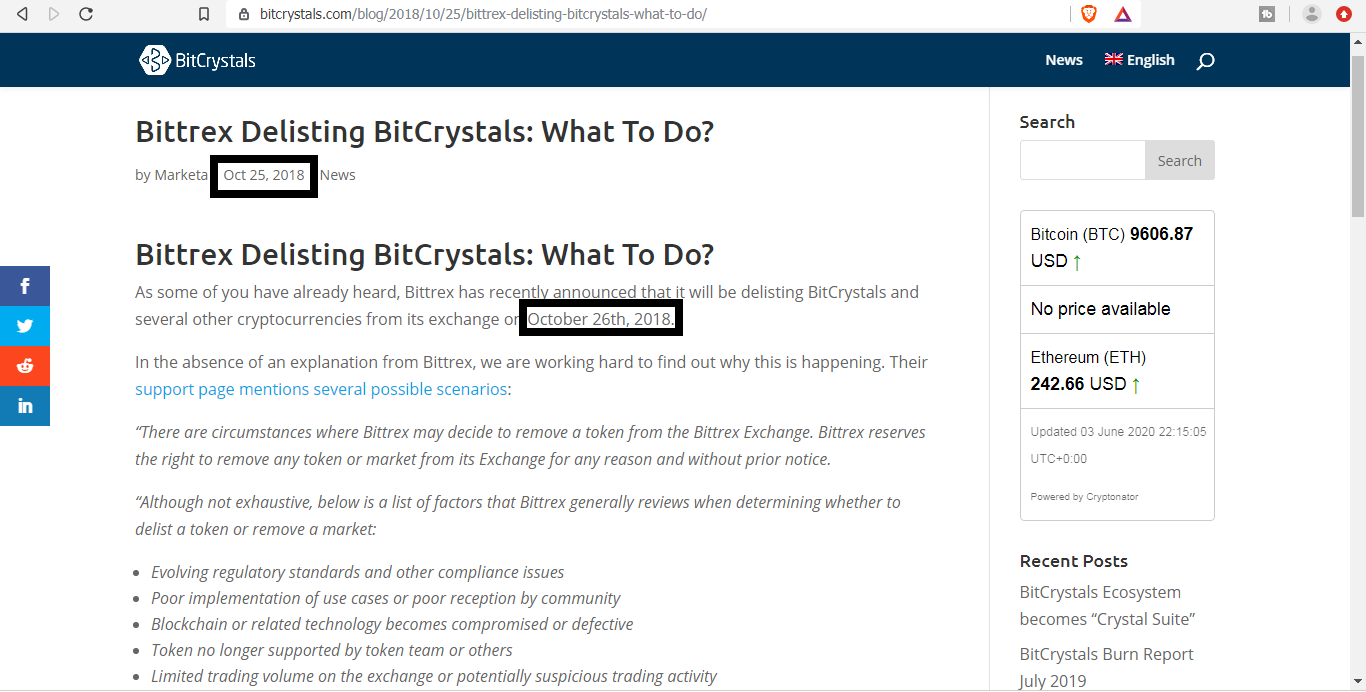Reload the page with the refresh icon

coord(86,14)
